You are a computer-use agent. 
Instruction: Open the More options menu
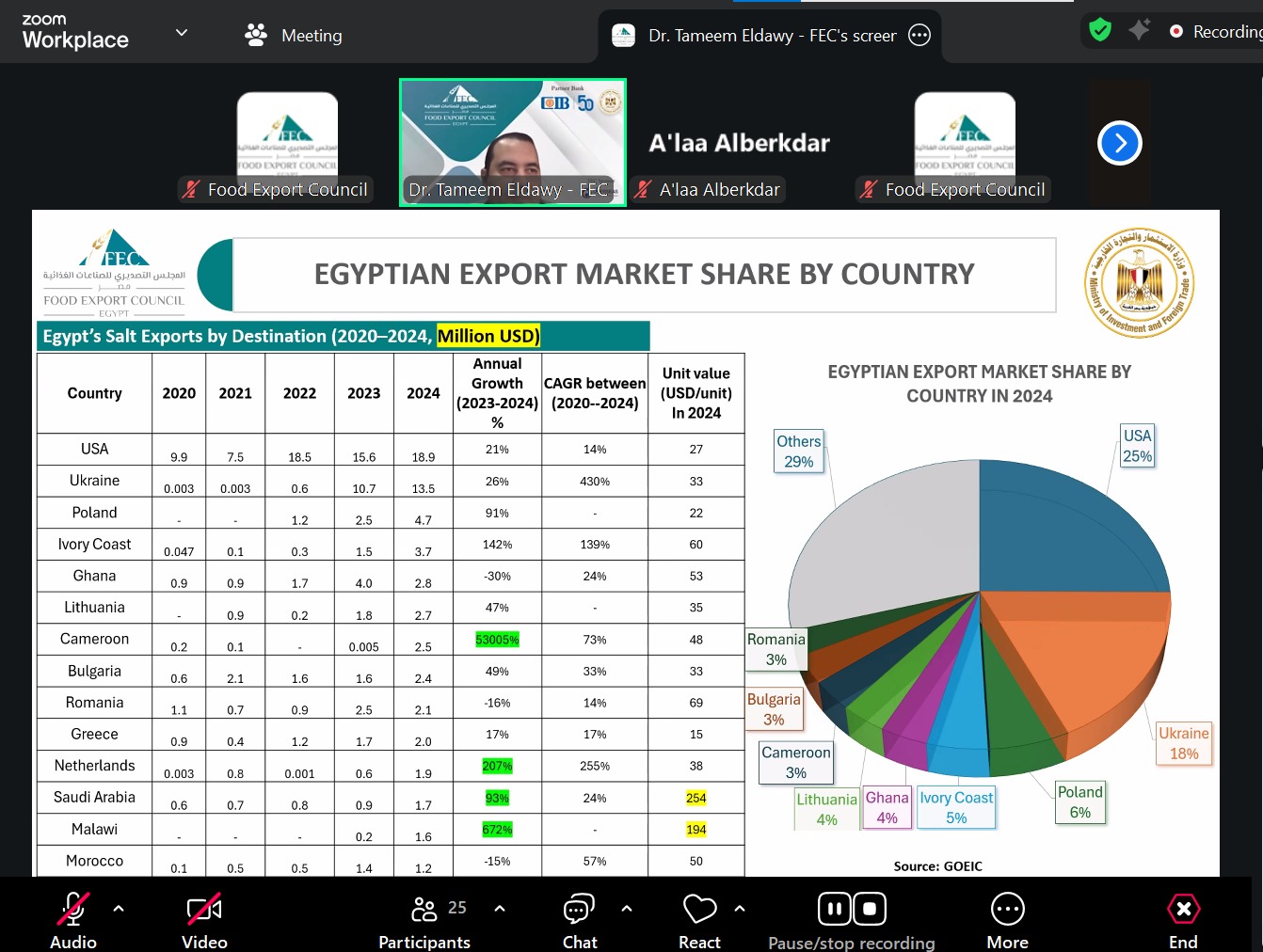(x=1007, y=910)
